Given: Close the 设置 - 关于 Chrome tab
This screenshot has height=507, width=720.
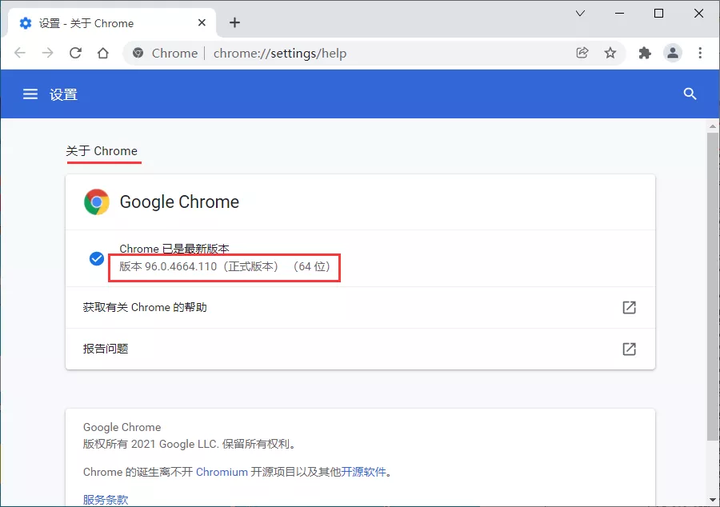Looking at the screenshot, I should pyautogui.click(x=201, y=23).
